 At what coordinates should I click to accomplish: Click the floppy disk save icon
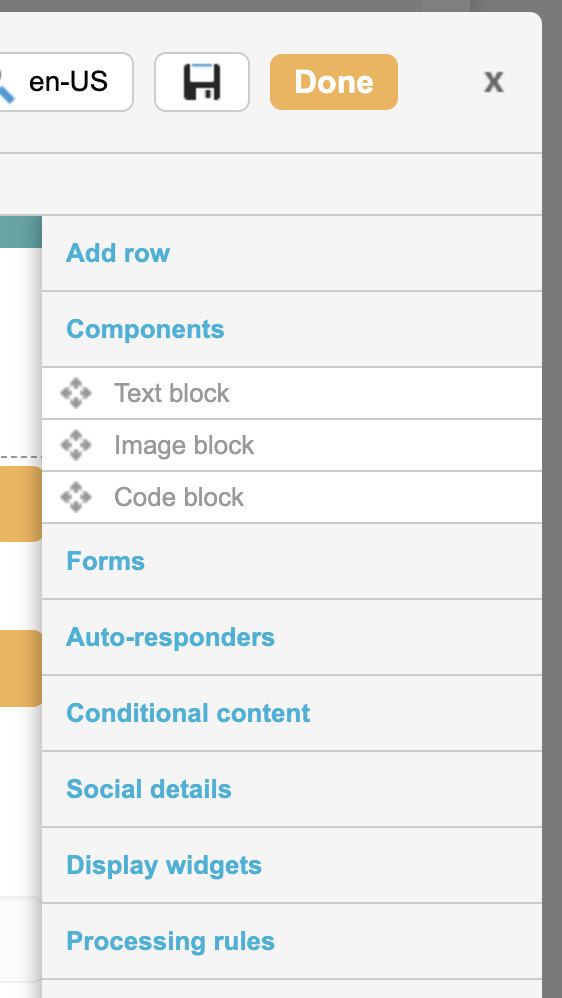[x=202, y=82]
